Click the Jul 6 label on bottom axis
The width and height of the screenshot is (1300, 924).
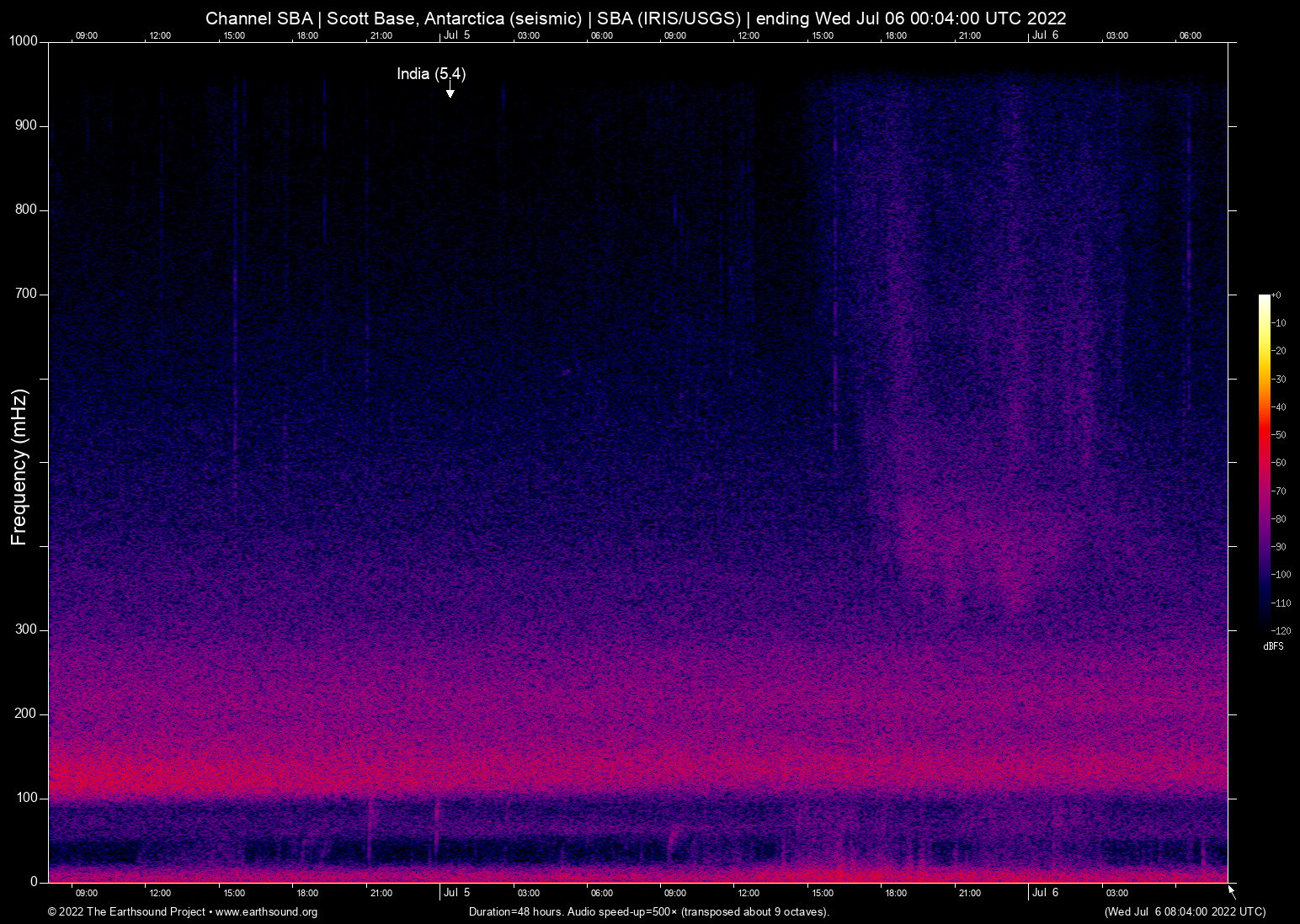[1045, 893]
